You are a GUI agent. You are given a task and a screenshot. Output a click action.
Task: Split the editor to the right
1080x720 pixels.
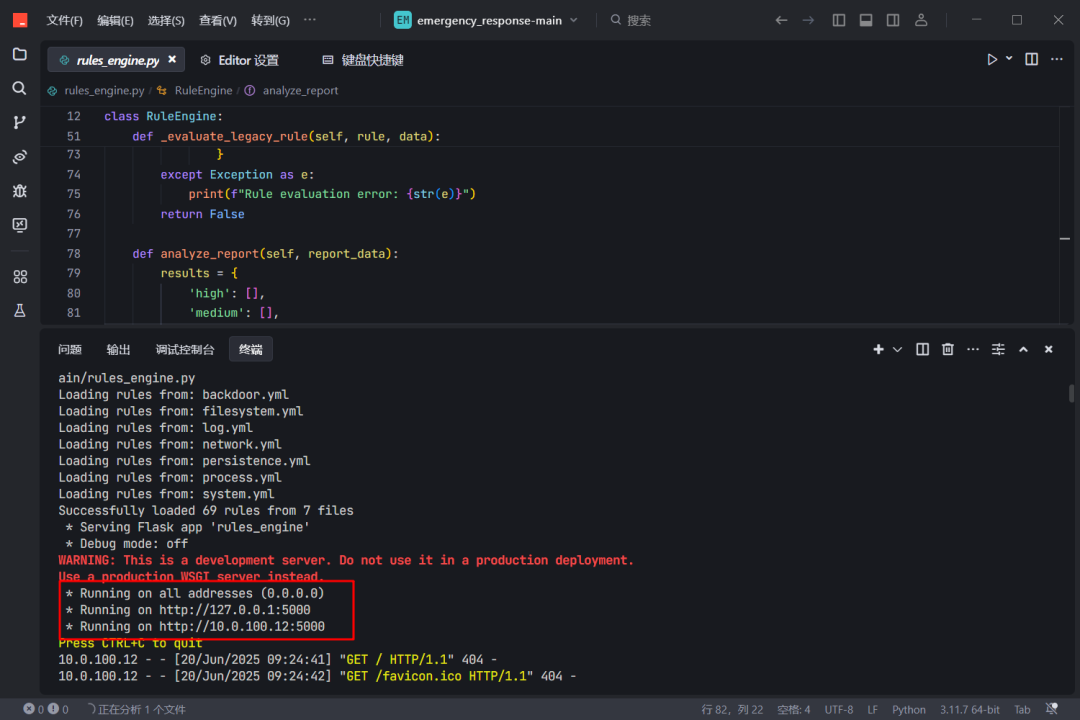click(x=1032, y=60)
